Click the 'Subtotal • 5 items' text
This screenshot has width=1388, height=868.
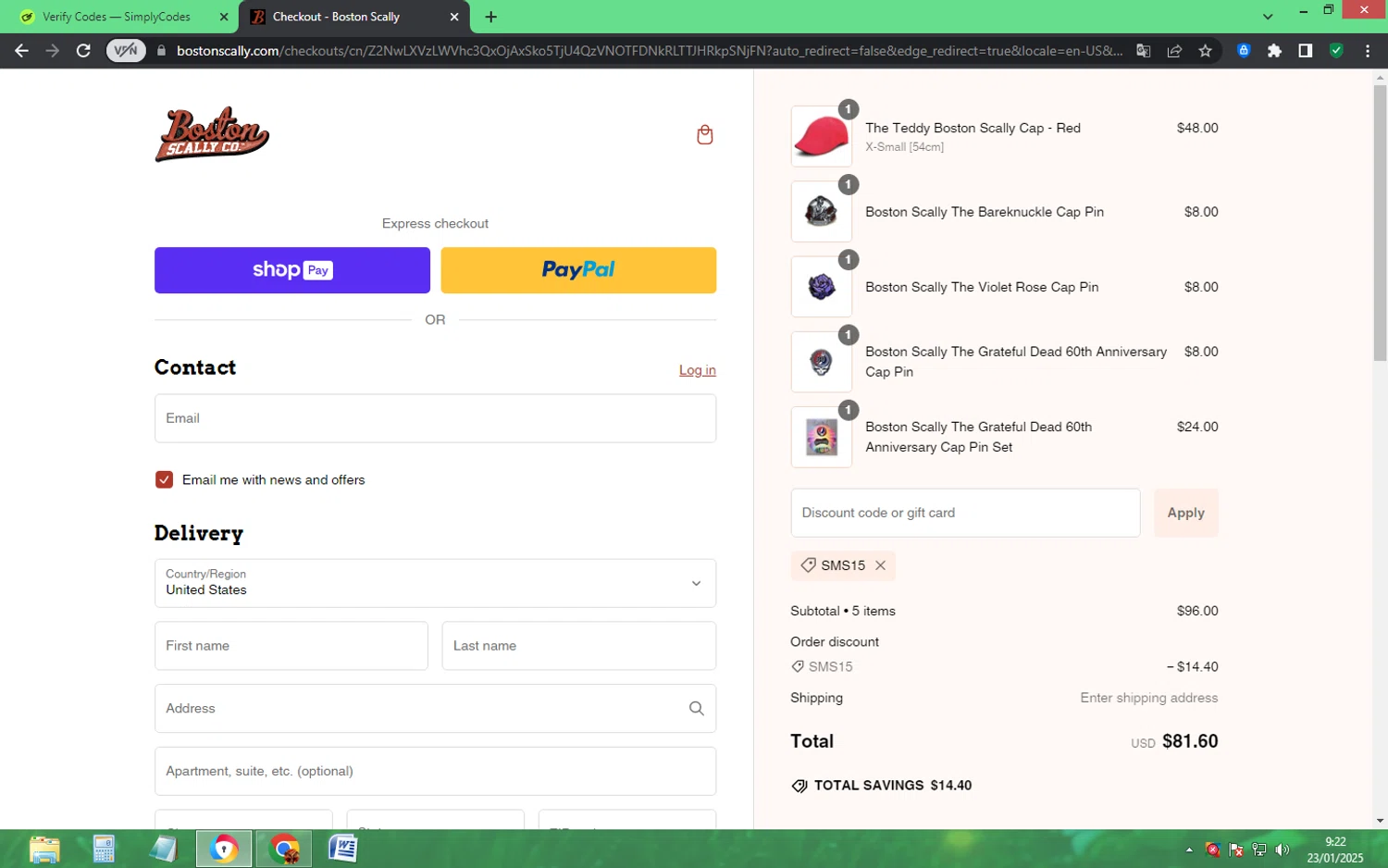(x=843, y=611)
